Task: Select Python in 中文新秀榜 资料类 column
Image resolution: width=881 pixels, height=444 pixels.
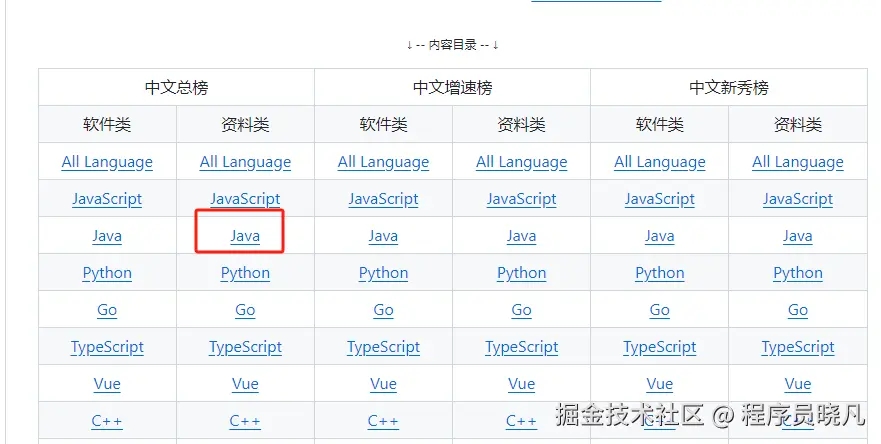Action: click(798, 273)
